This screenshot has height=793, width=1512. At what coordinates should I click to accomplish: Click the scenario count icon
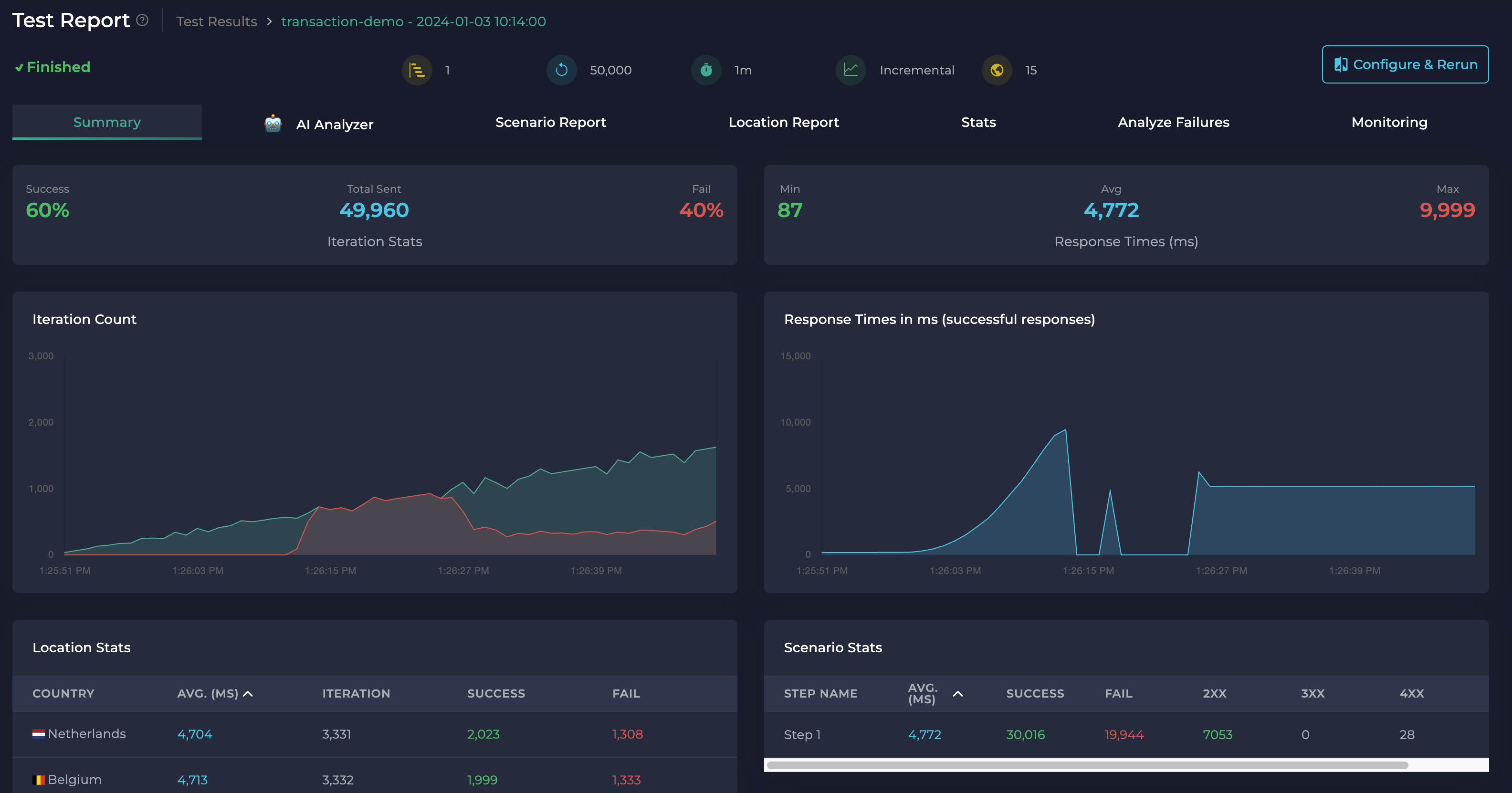click(x=417, y=71)
